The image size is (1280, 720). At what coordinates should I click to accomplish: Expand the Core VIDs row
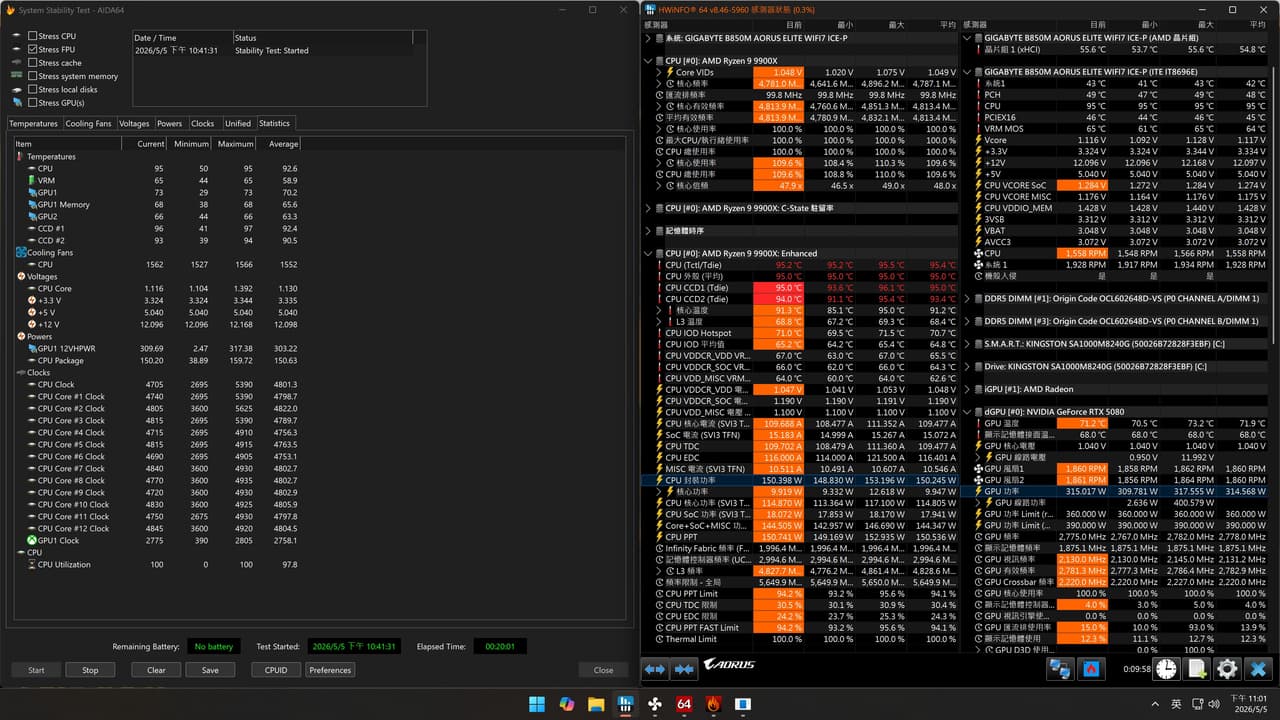tap(659, 72)
